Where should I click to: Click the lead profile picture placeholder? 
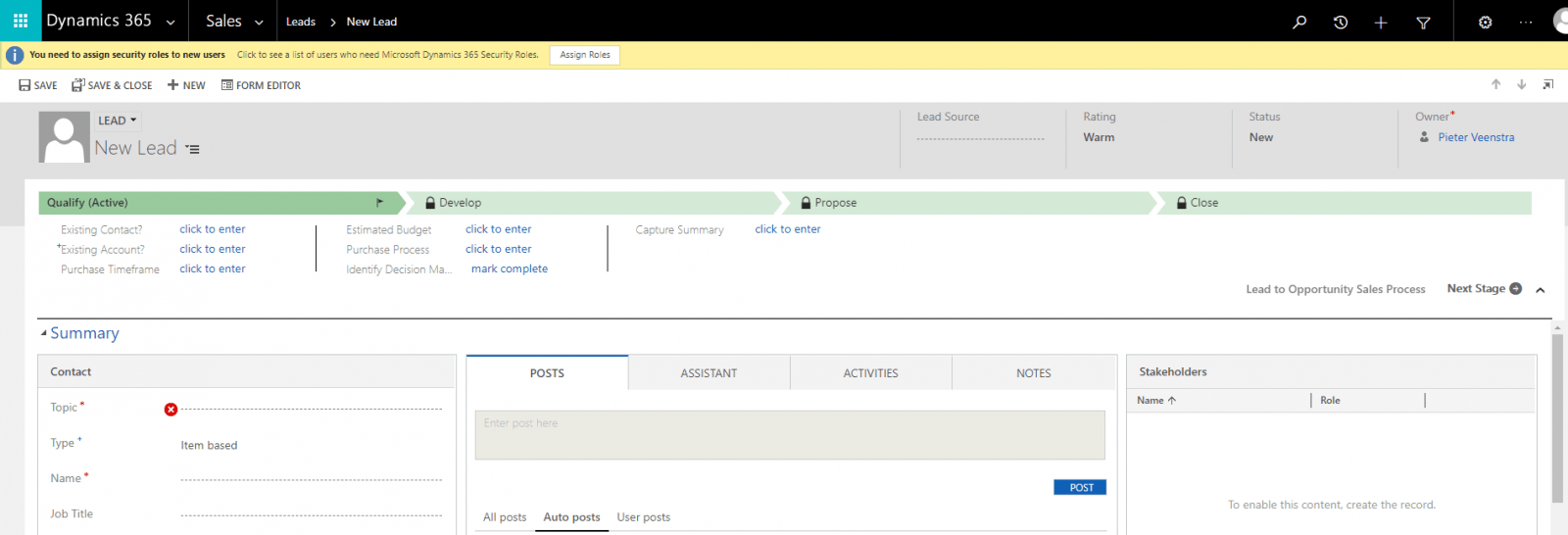tap(64, 137)
